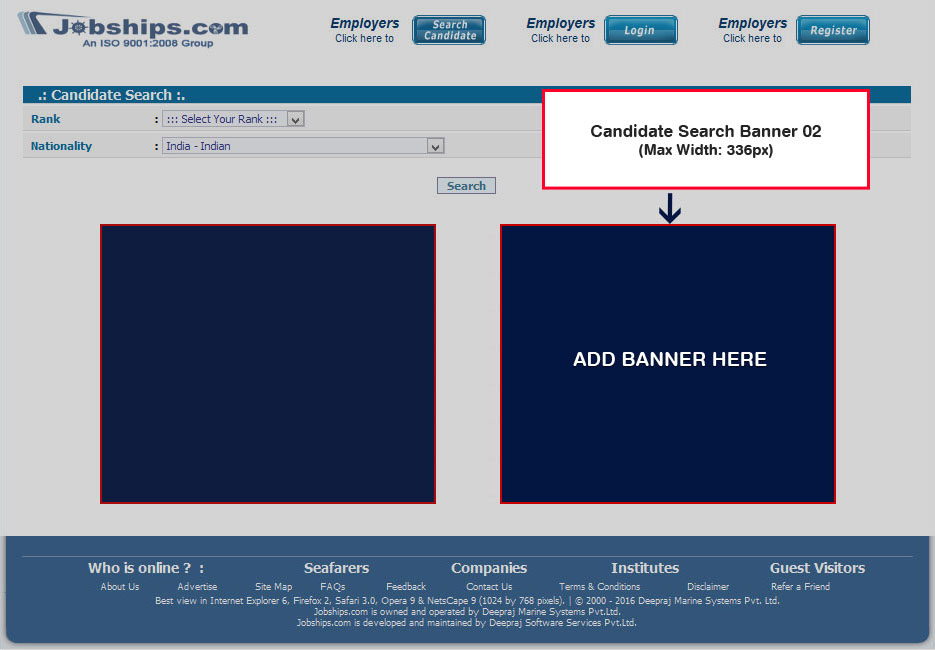Select Institutes in the footer

645,568
